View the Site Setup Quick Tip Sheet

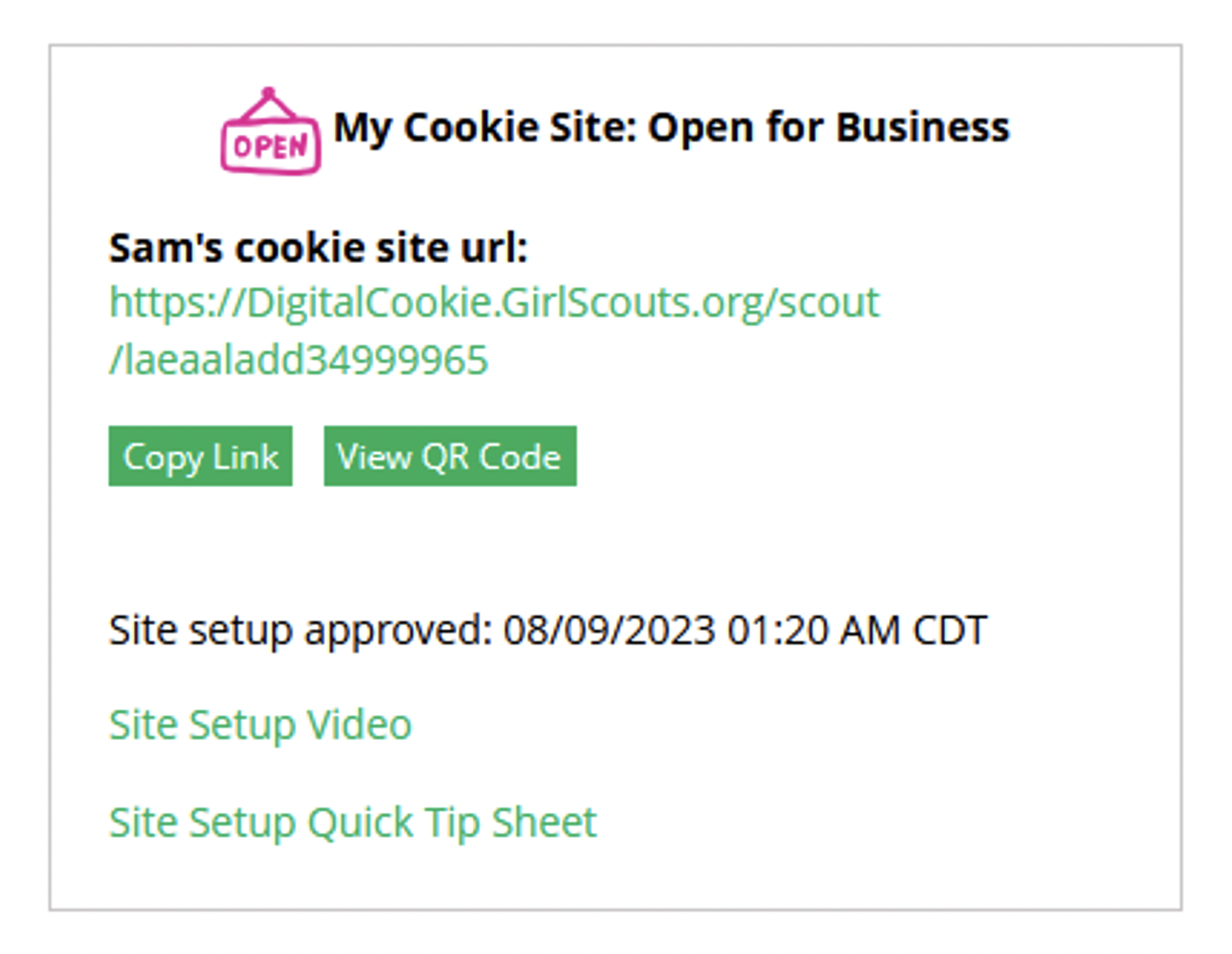point(353,821)
